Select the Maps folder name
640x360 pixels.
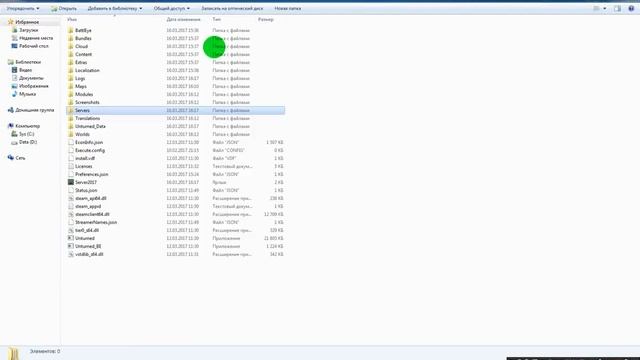click(81, 86)
